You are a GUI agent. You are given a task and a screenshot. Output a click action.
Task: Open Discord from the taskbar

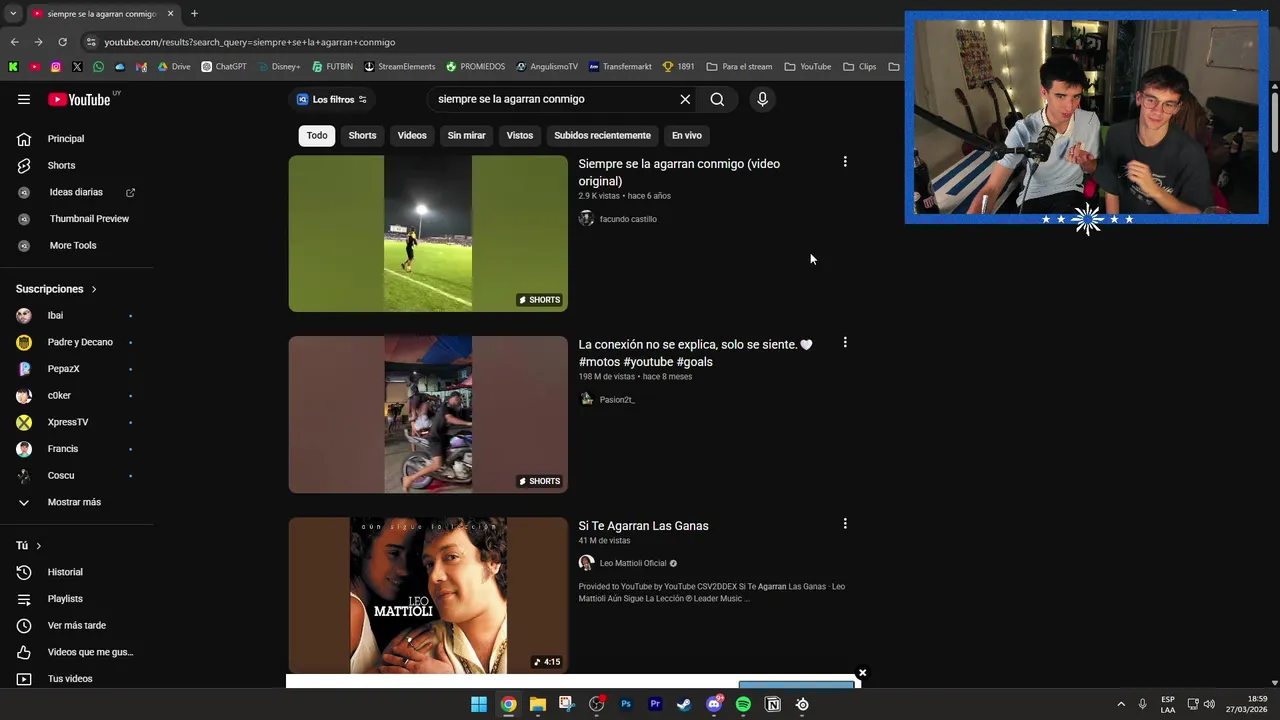(x=714, y=704)
